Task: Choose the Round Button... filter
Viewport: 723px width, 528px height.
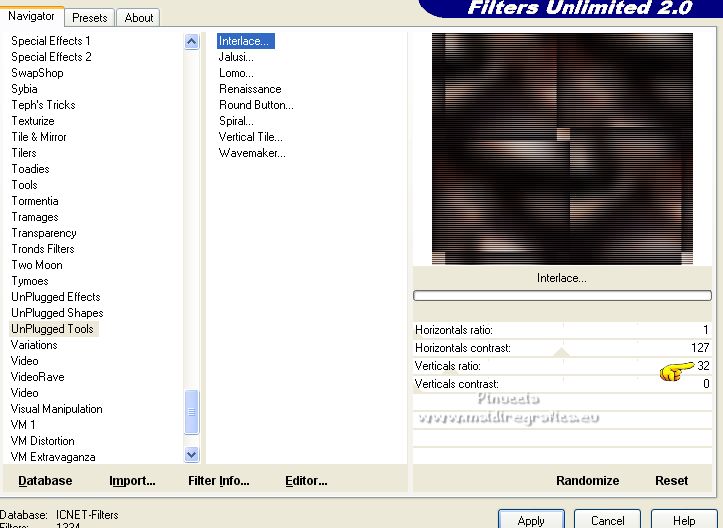Action: [x=256, y=105]
